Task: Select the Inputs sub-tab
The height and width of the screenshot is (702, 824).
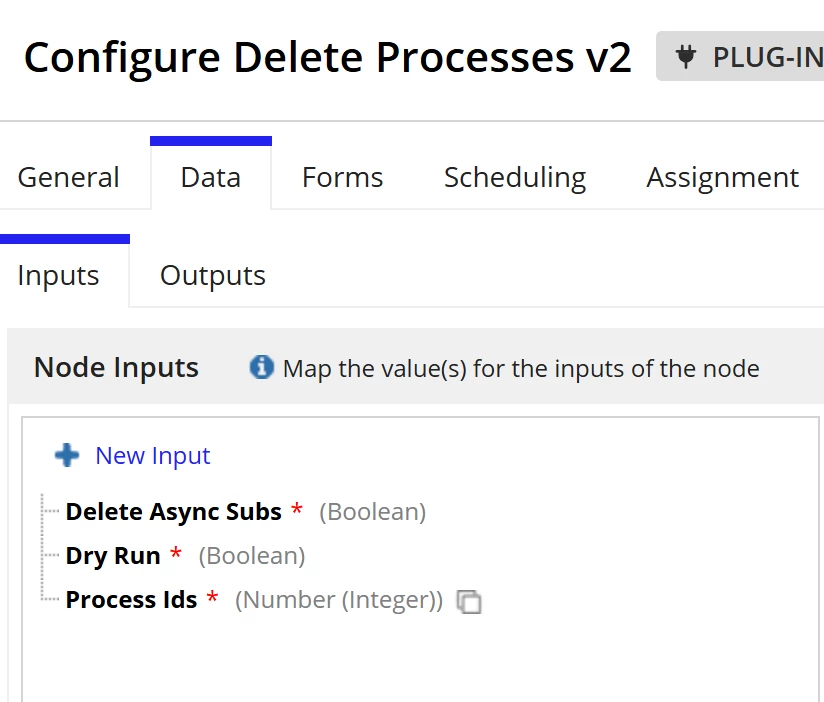Action: [58, 275]
